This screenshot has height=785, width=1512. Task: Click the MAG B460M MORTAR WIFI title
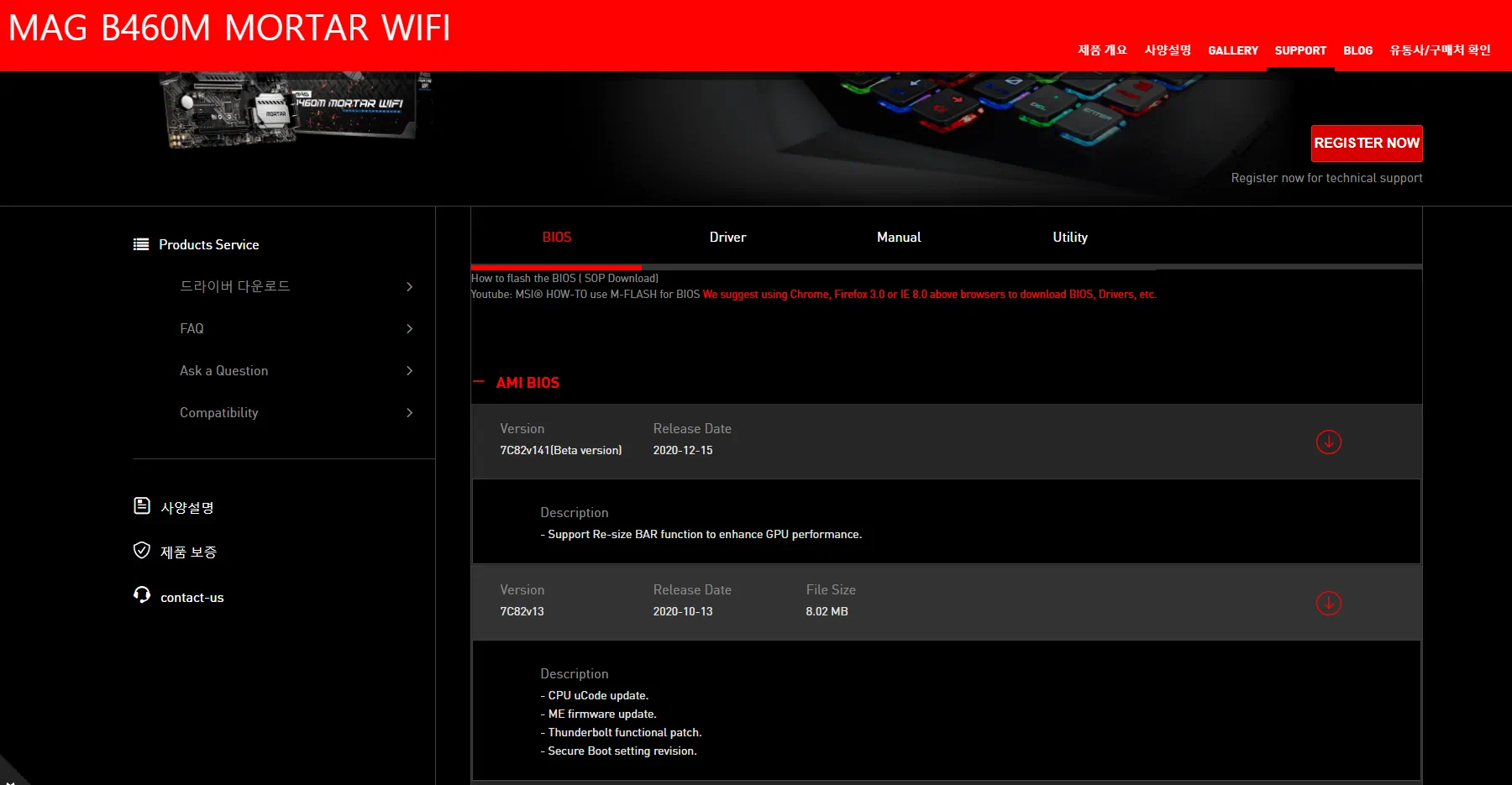pos(229,28)
